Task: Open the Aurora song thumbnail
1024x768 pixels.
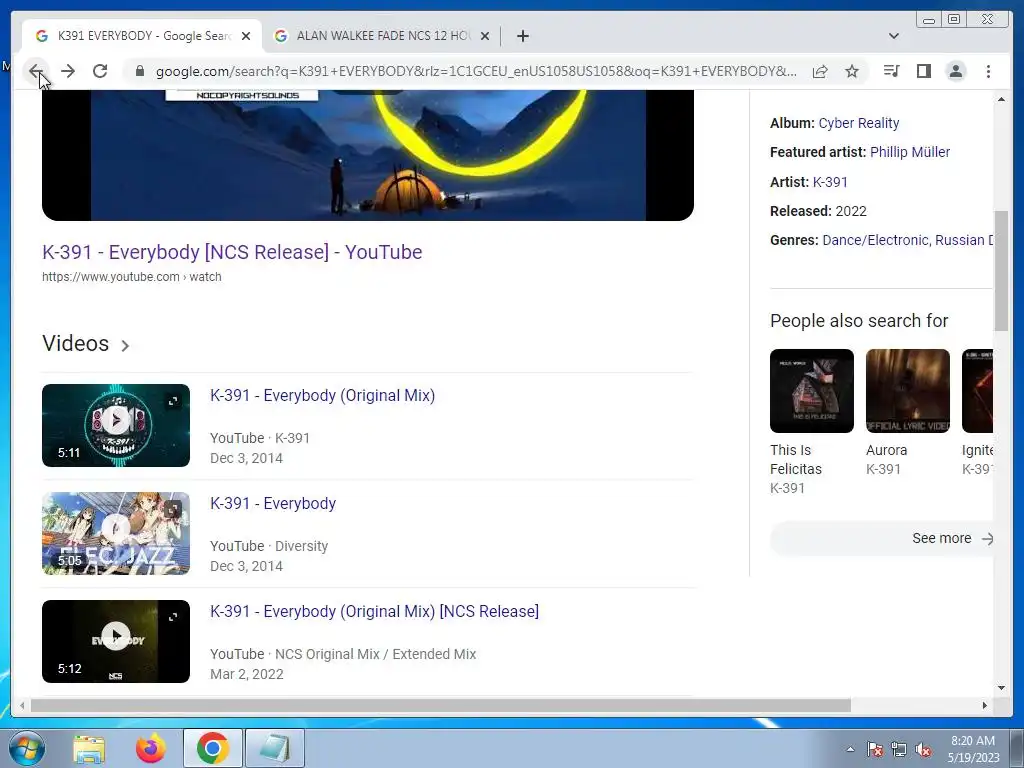Action: pos(908,391)
